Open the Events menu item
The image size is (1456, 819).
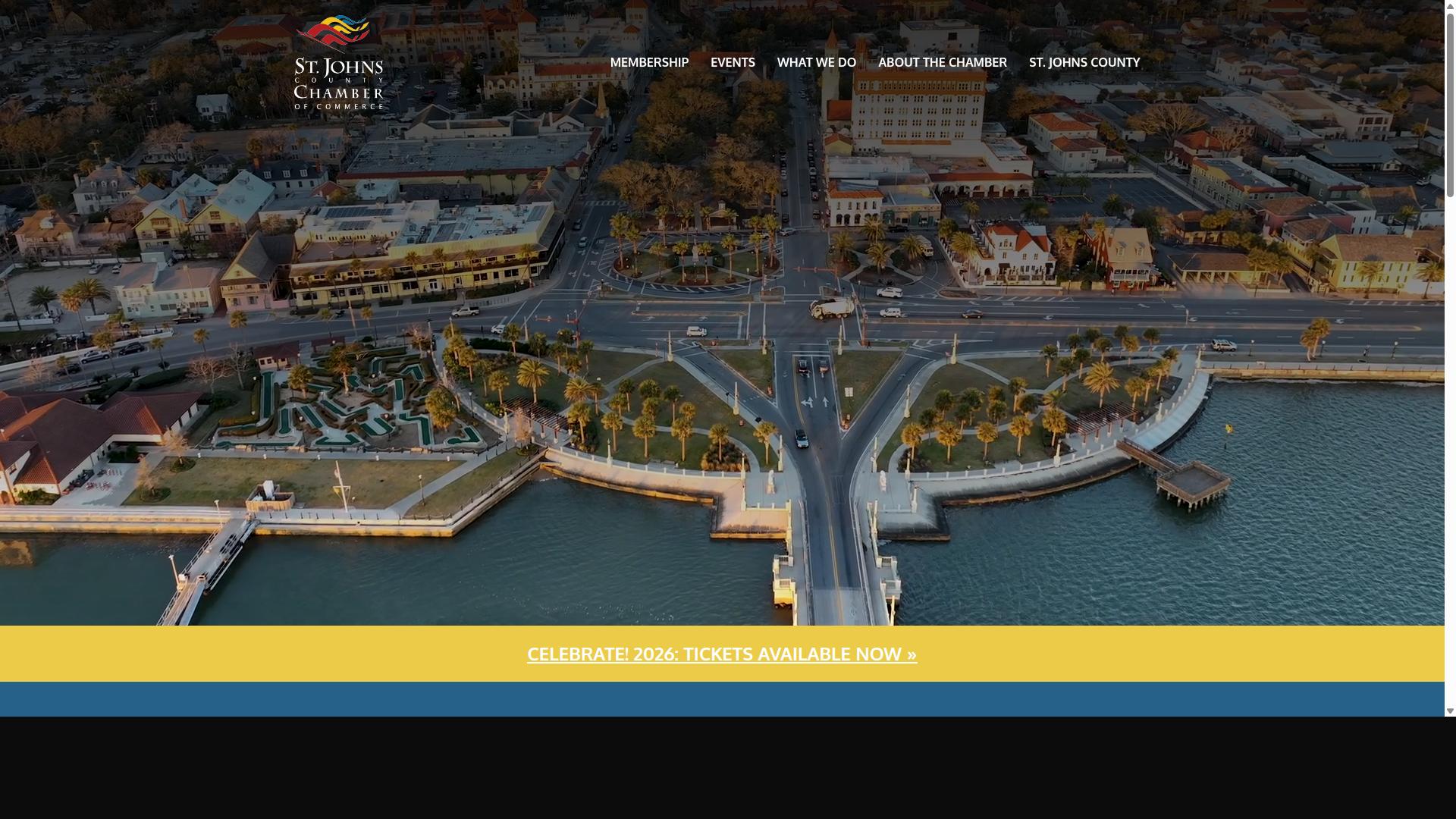click(x=733, y=62)
